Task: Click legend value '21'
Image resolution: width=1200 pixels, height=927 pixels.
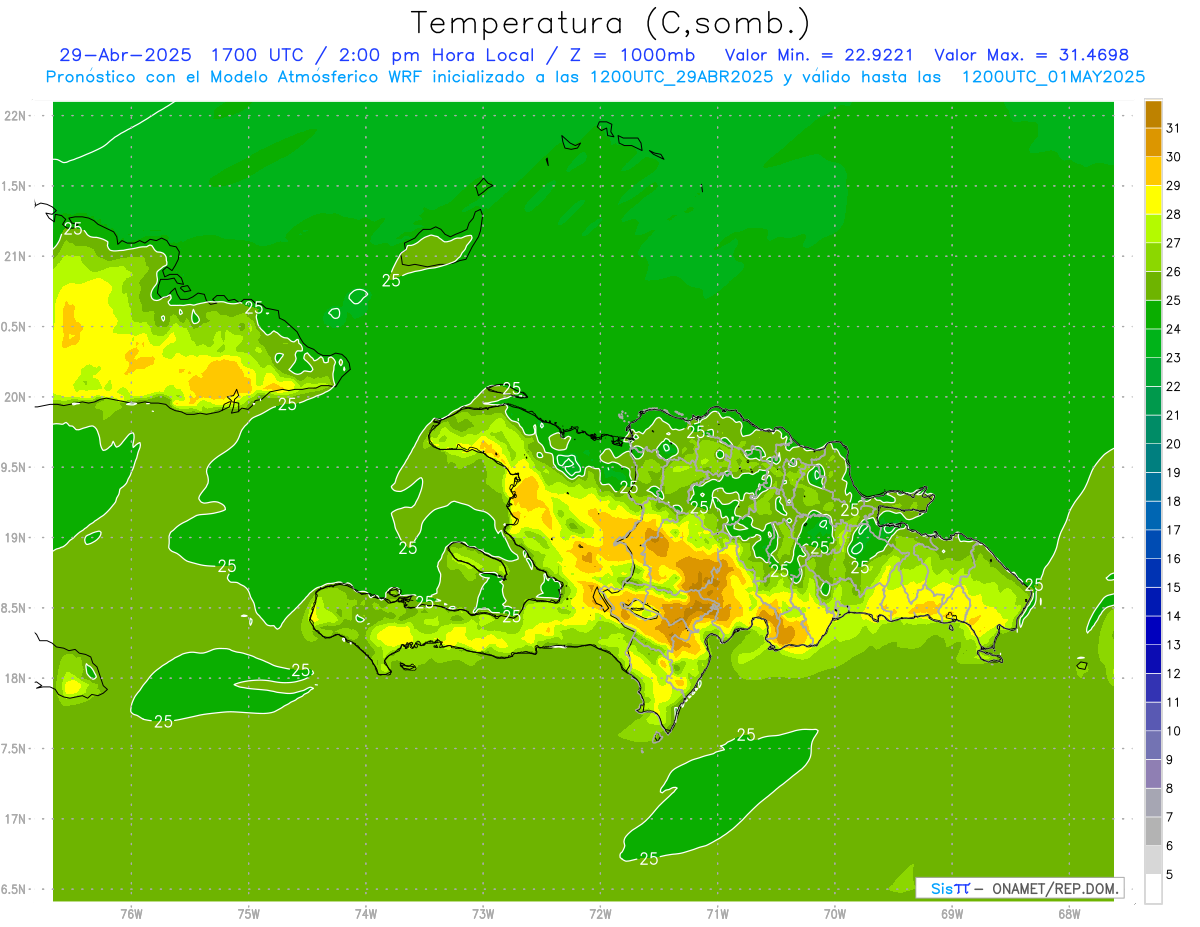Action: coord(1173,415)
